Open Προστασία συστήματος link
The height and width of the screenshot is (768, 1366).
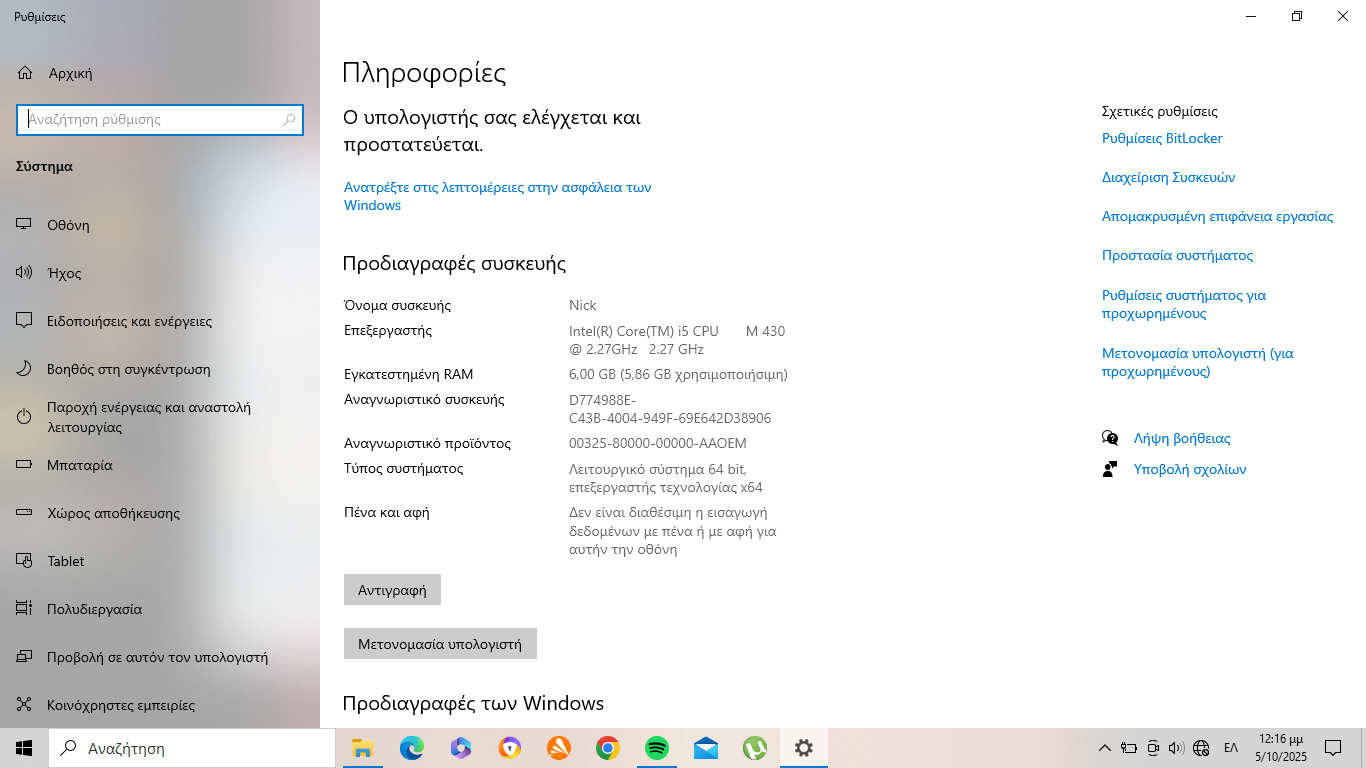click(1177, 255)
